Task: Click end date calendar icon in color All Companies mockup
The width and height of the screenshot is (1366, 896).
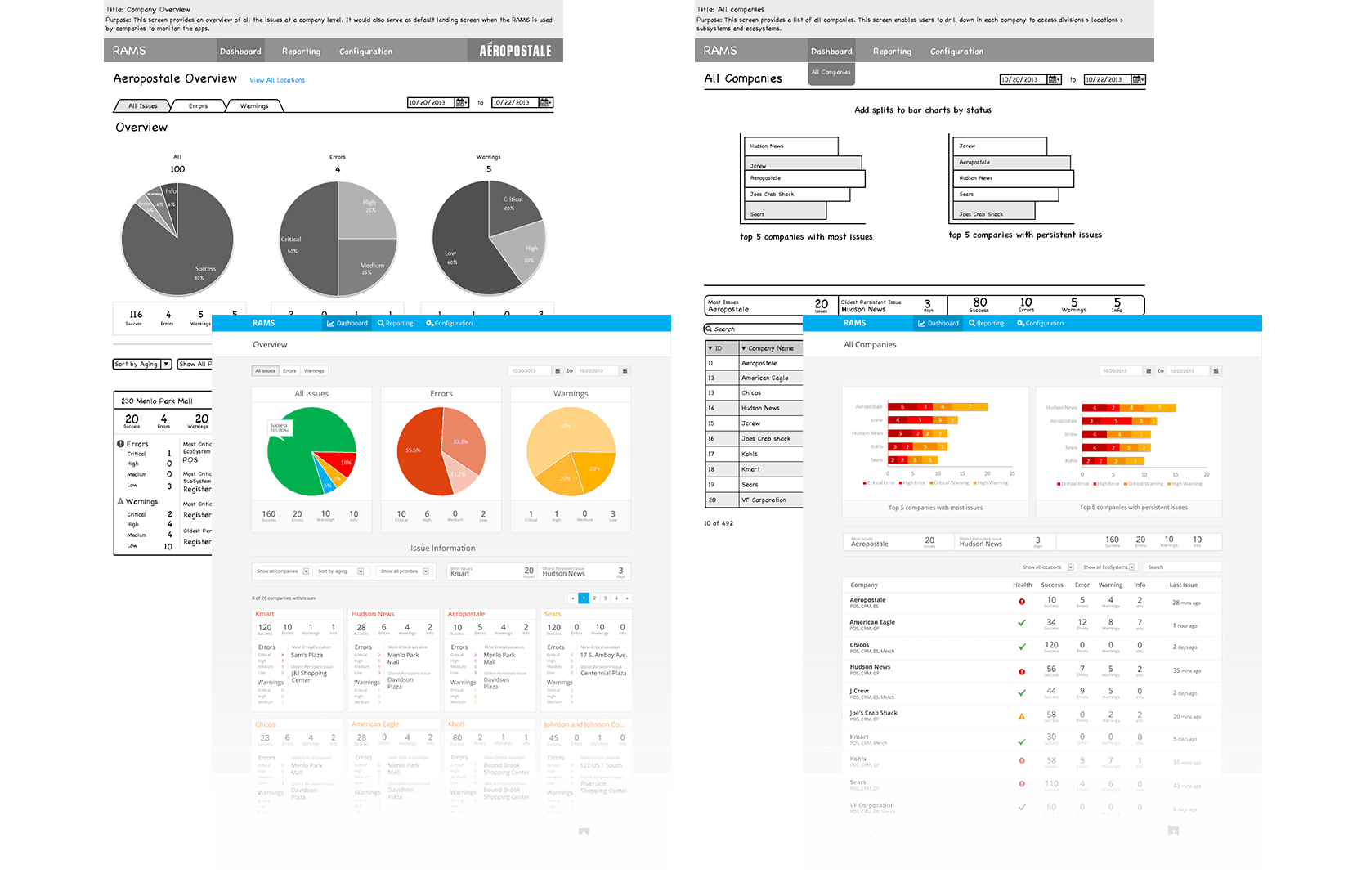Action: click(1216, 371)
